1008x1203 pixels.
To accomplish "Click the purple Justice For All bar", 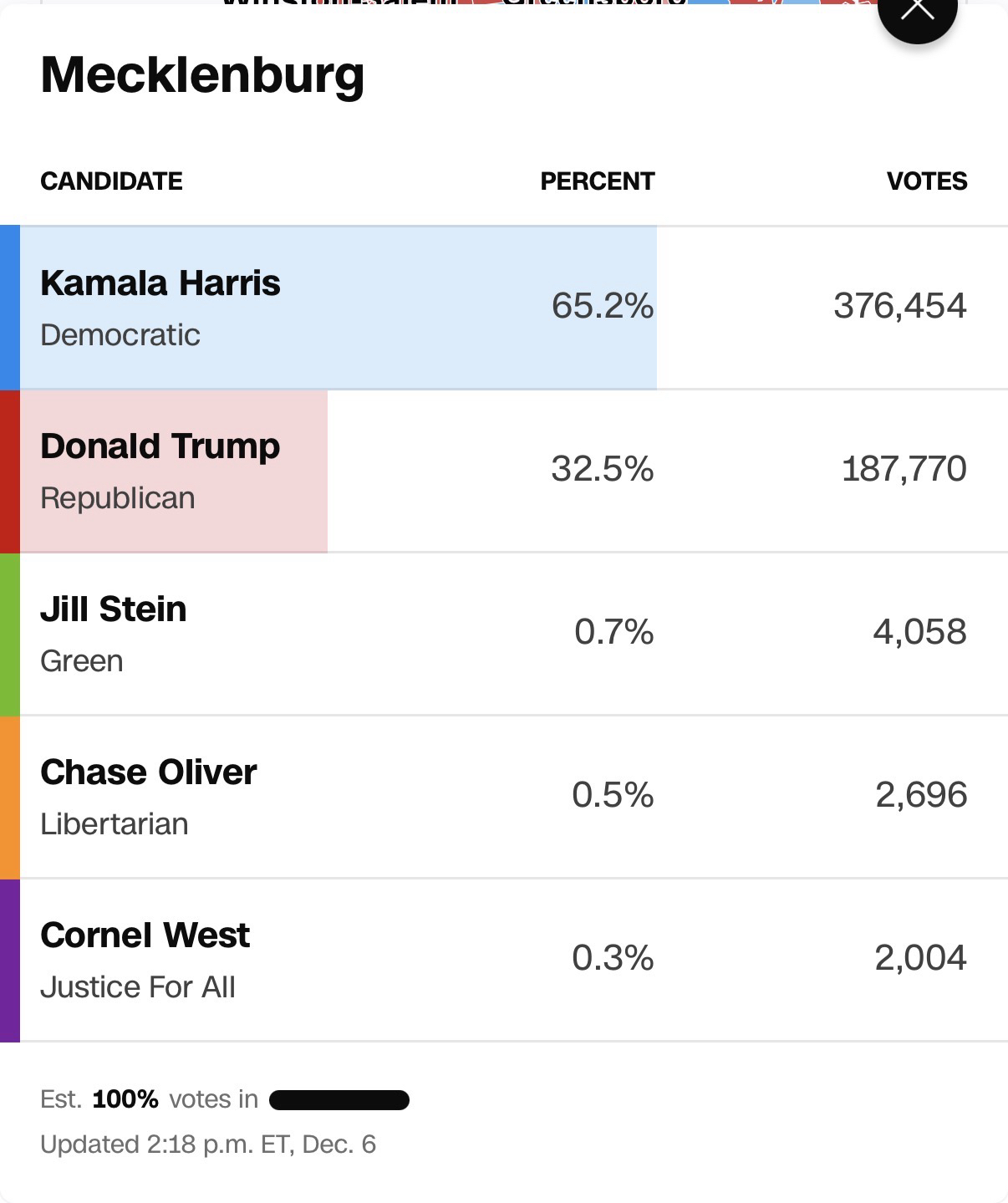I will [x=9, y=960].
